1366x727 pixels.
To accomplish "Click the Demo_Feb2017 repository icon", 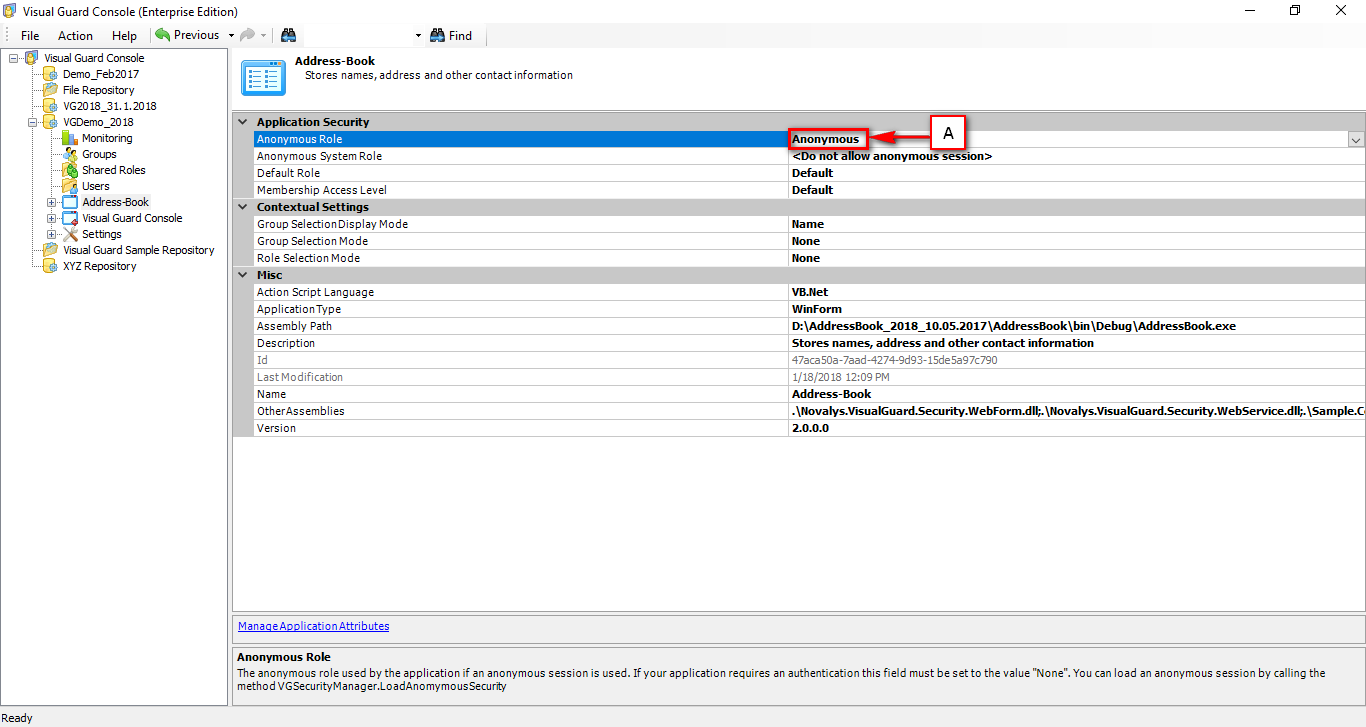I will click(x=50, y=74).
